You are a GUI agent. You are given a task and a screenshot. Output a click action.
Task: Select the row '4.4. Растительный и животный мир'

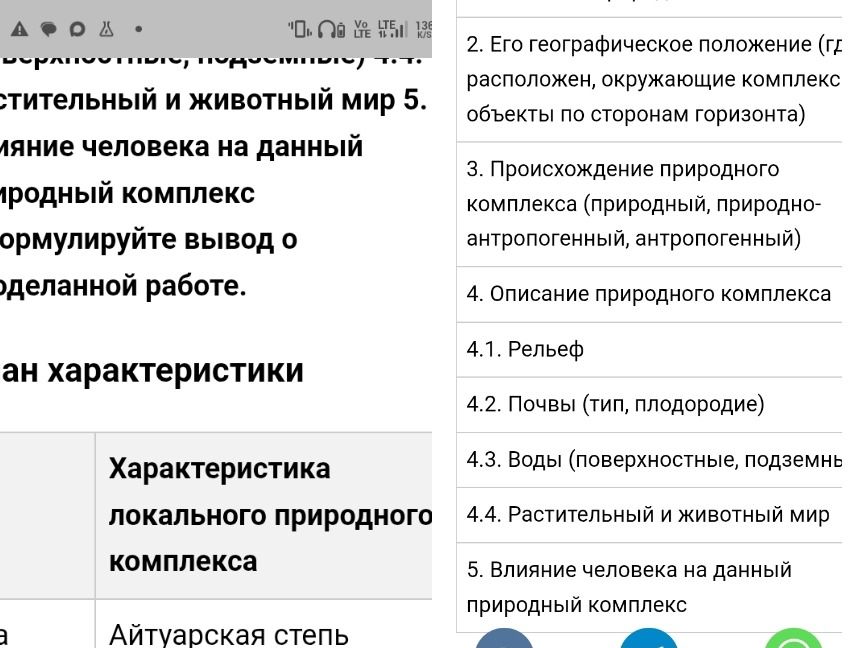coord(649,515)
